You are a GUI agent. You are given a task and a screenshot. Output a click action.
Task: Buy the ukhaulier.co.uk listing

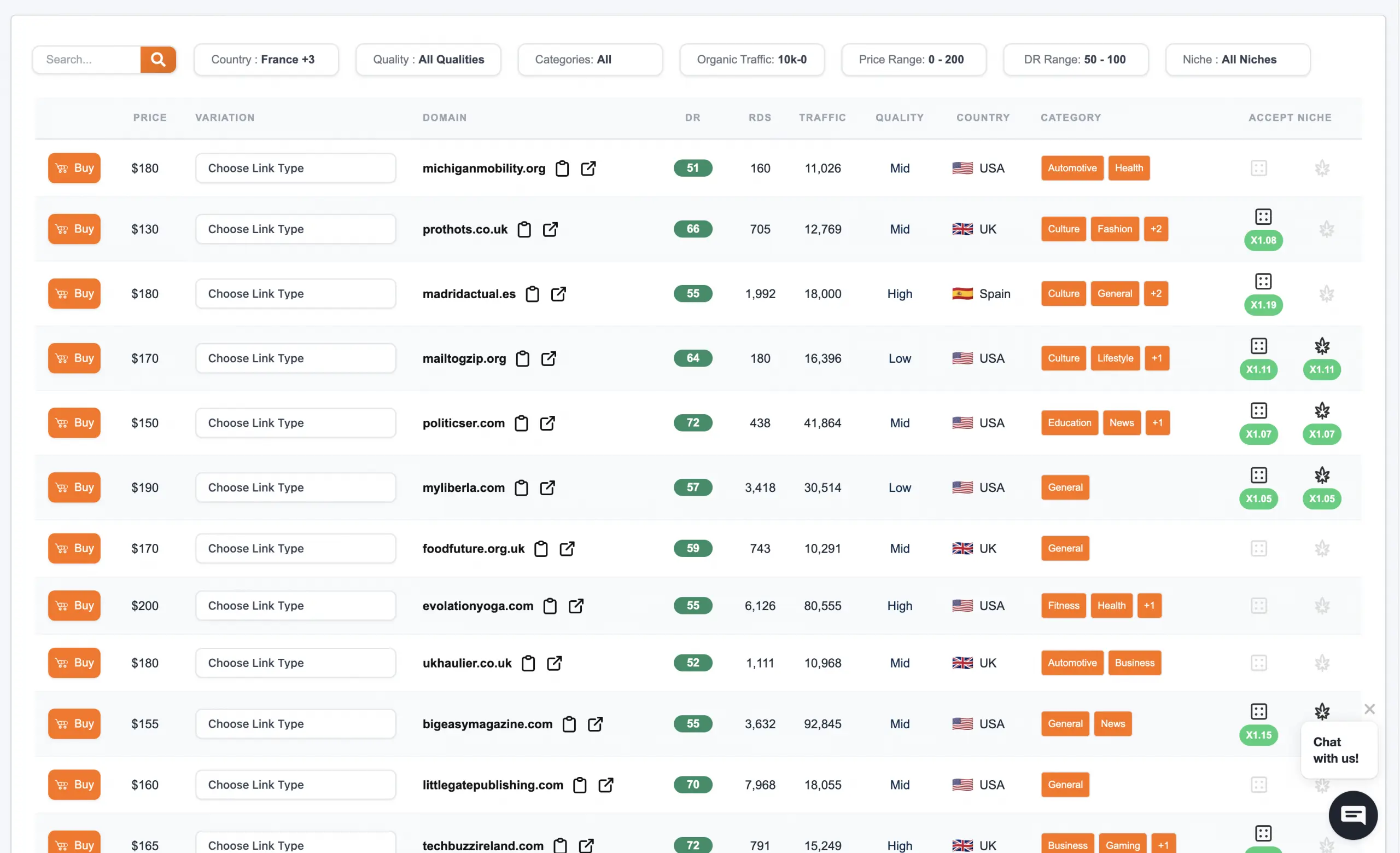(x=74, y=663)
